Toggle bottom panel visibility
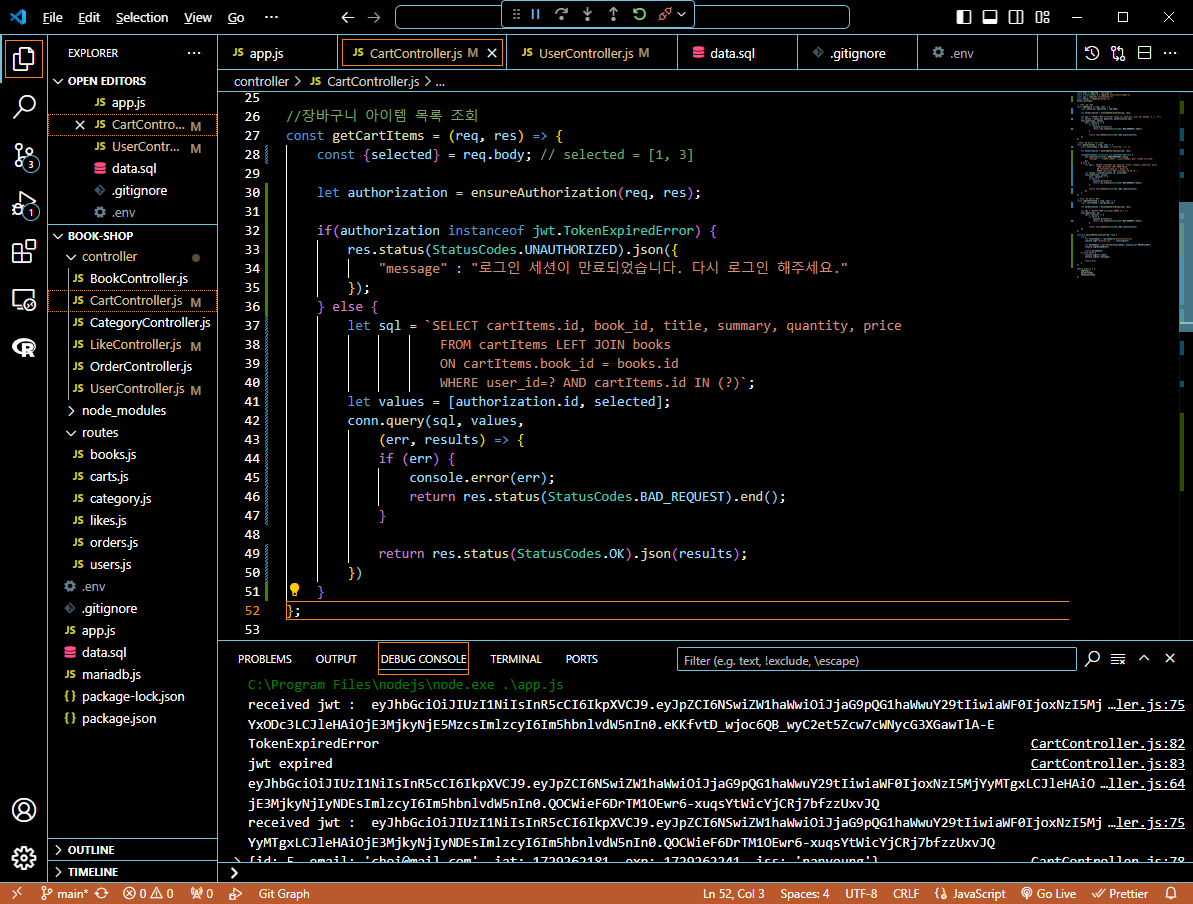The height and width of the screenshot is (904, 1193). pos(990,17)
